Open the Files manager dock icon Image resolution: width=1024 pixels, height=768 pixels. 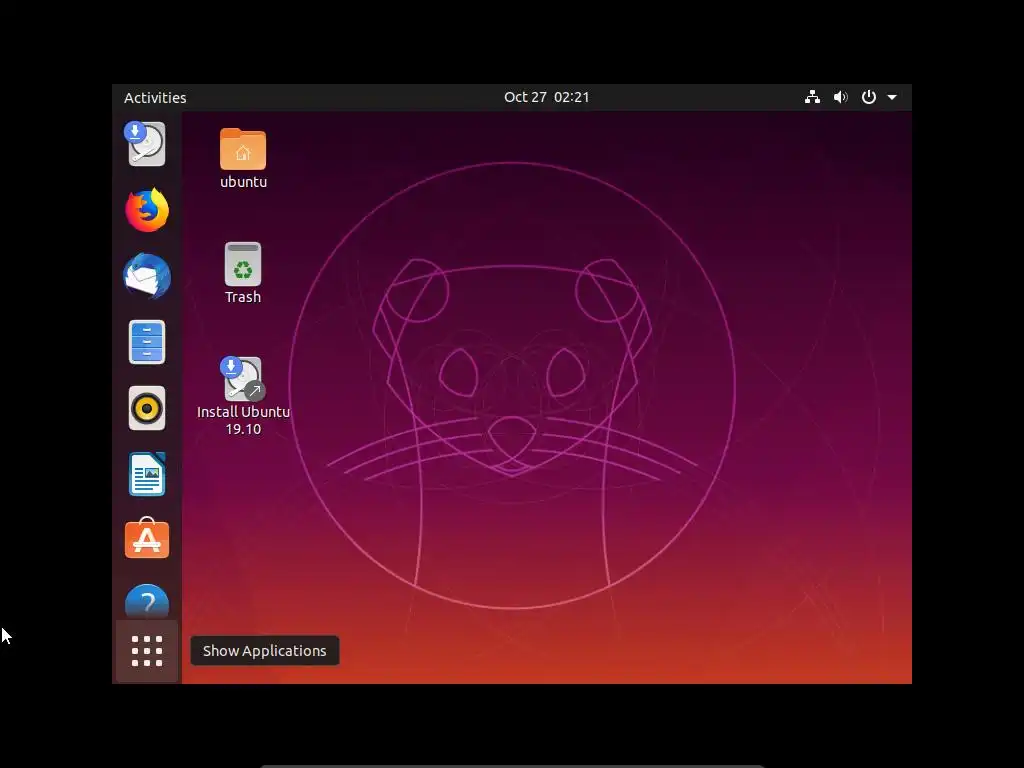pyautogui.click(x=147, y=342)
